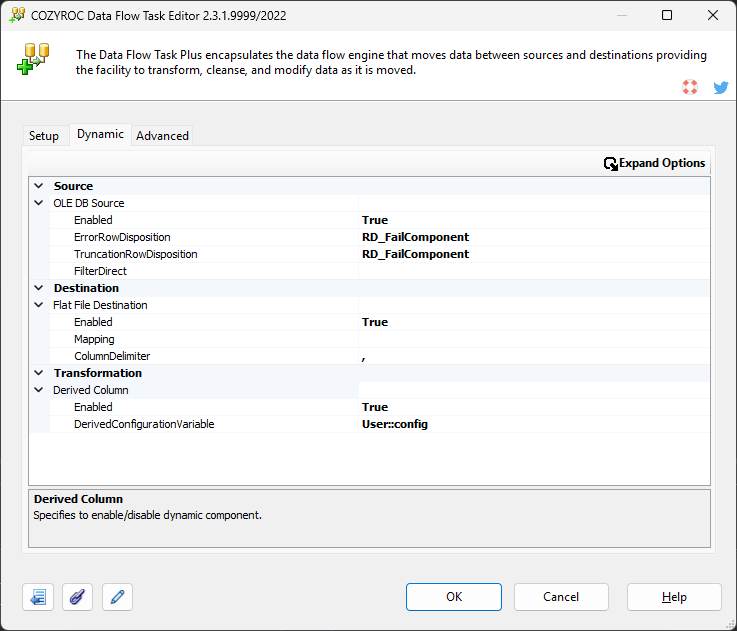Select the Flat File Destination label

click(100, 305)
